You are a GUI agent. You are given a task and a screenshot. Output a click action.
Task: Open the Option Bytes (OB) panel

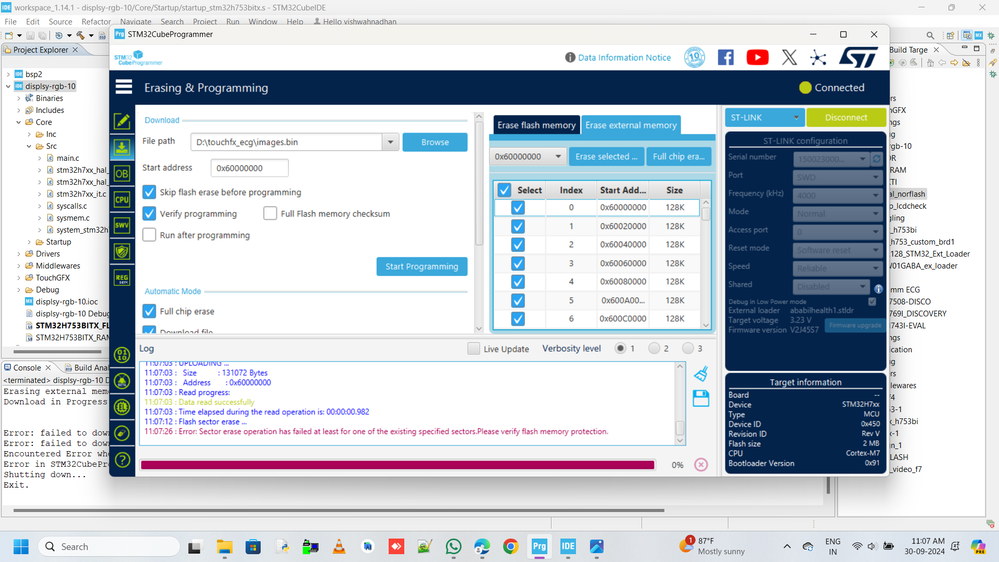click(x=122, y=173)
